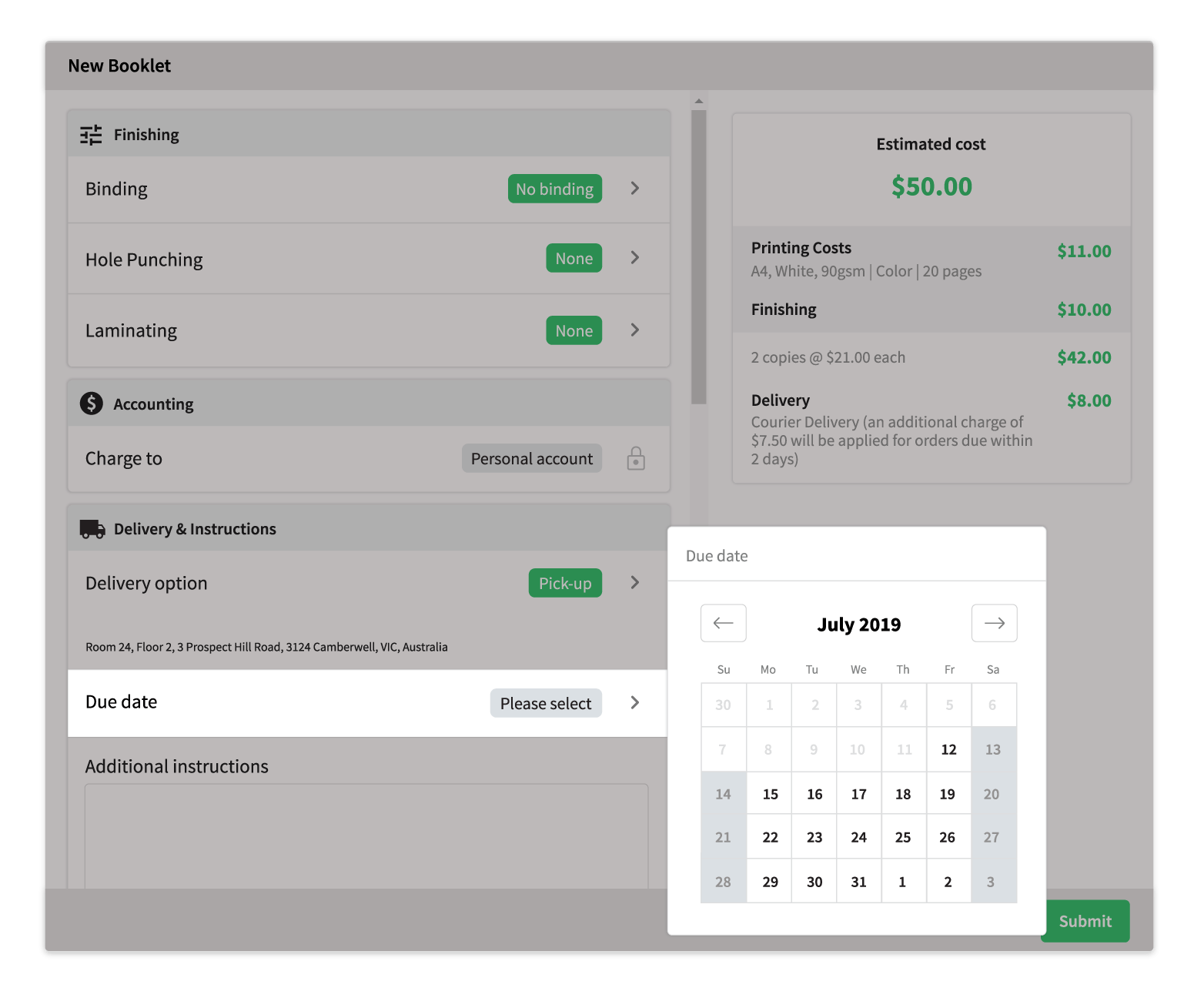The height and width of the screenshot is (998, 1204).
Task: Click the Binding row label
Action: (x=116, y=189)
